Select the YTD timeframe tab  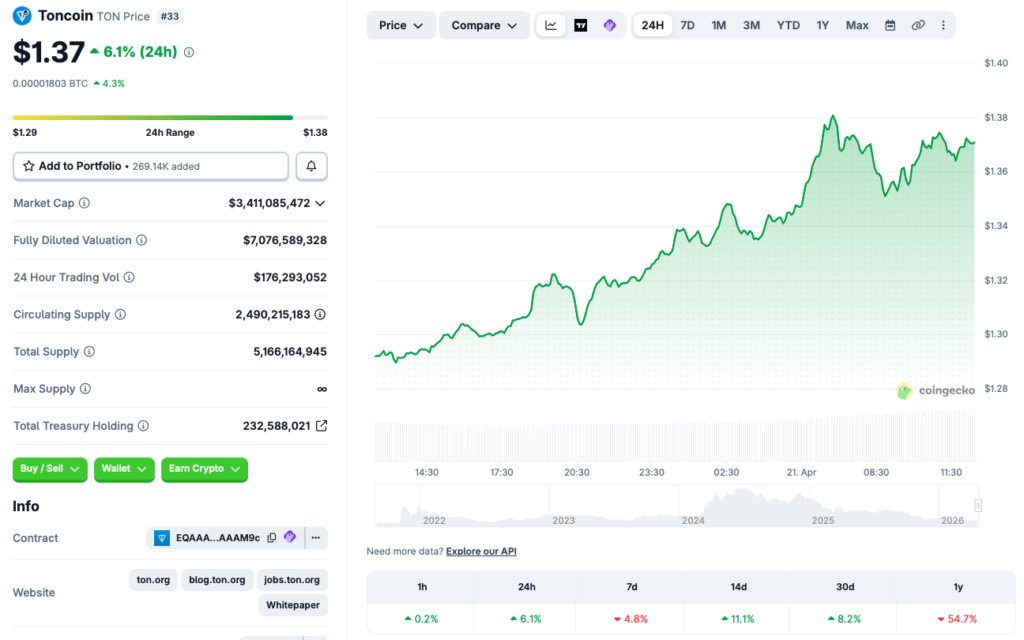(788, 25)
